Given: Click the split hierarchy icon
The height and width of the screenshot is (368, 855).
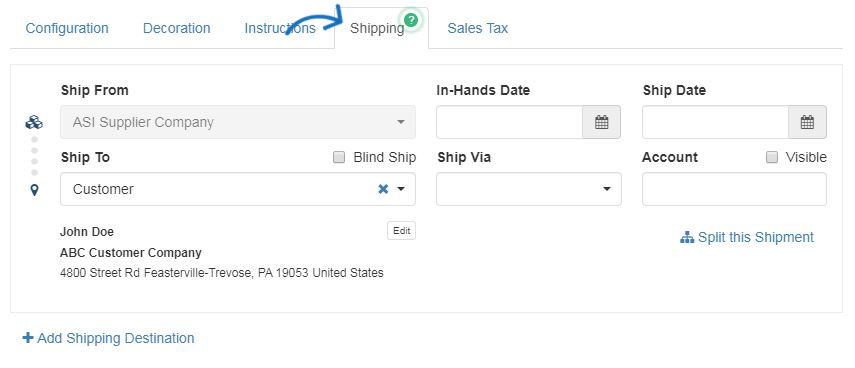Looking at the screenshot, I should (687, 238).
